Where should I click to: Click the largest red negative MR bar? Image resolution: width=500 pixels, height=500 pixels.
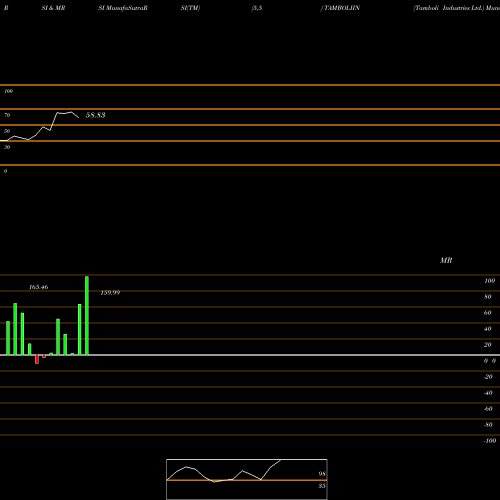point(37,359)
